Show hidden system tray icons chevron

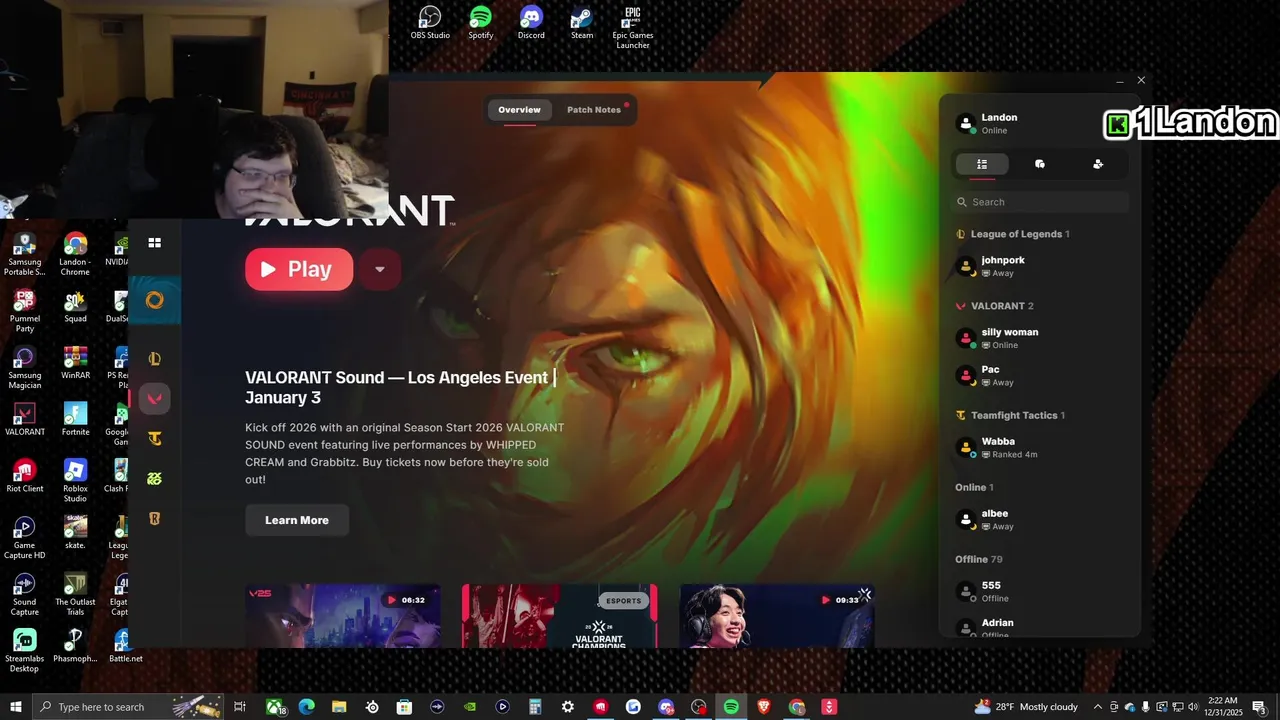[1098, 707]
